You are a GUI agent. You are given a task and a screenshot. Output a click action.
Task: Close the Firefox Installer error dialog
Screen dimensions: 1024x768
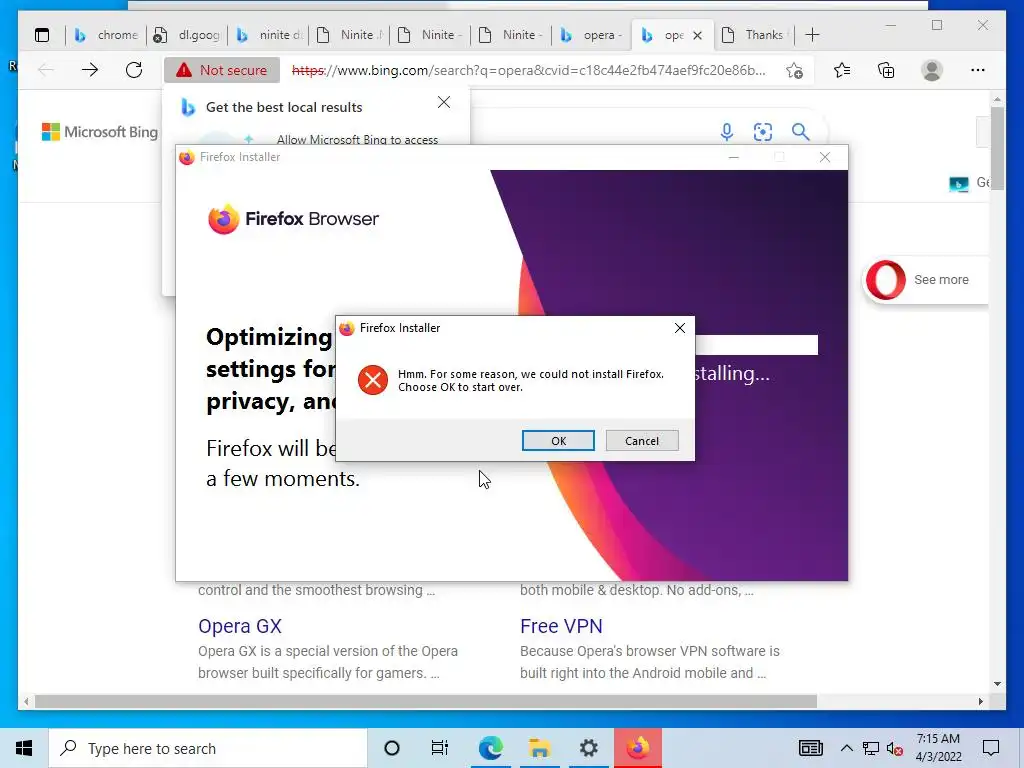click(x=680, y=328)
